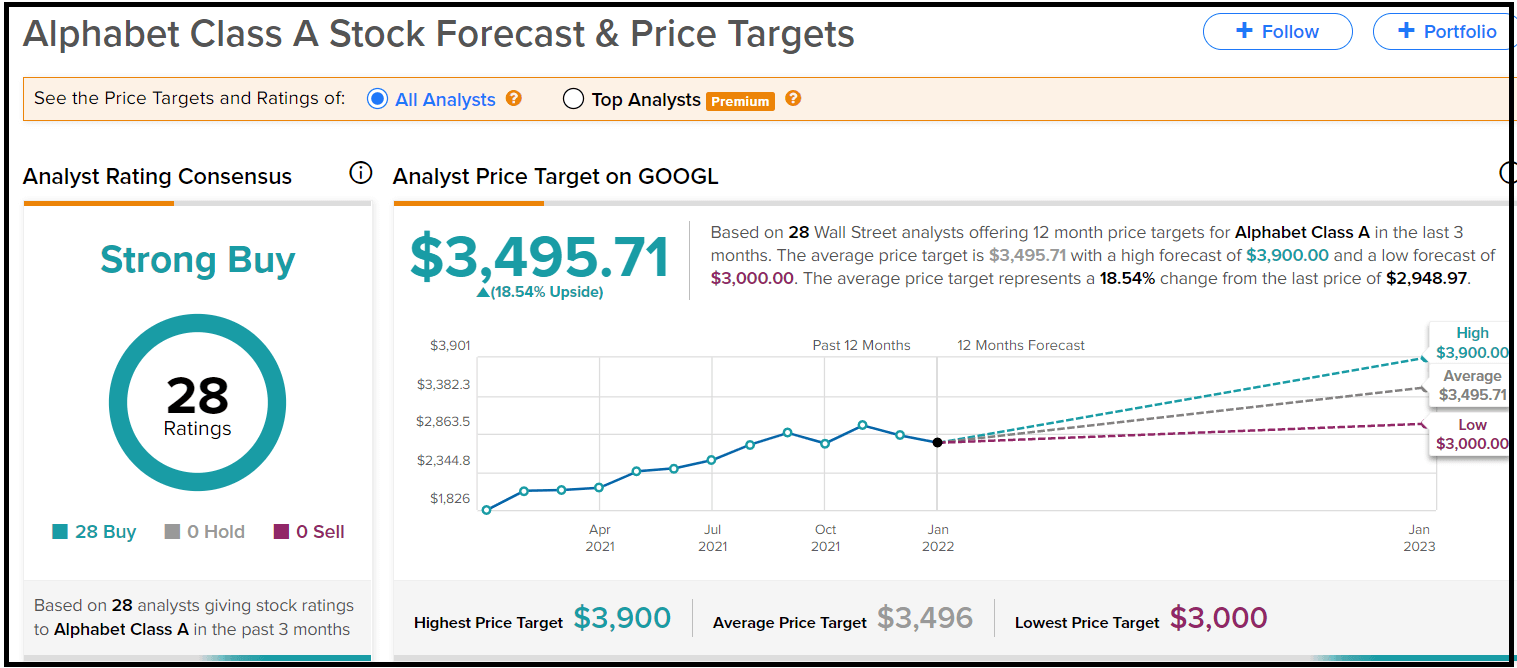
Task: Click the 0 Hold legend swatch
Action: (x=172, y=532)
